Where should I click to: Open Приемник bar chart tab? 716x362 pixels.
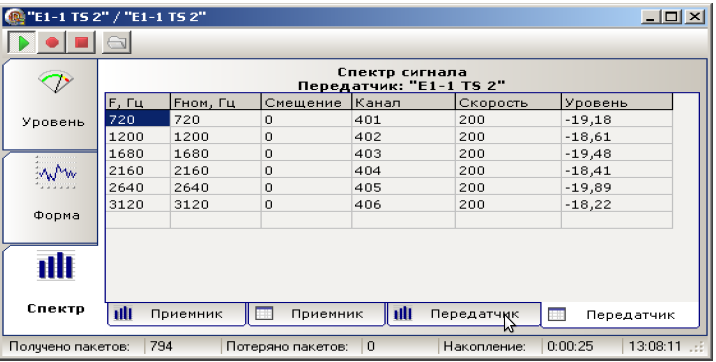pos(176,314)
